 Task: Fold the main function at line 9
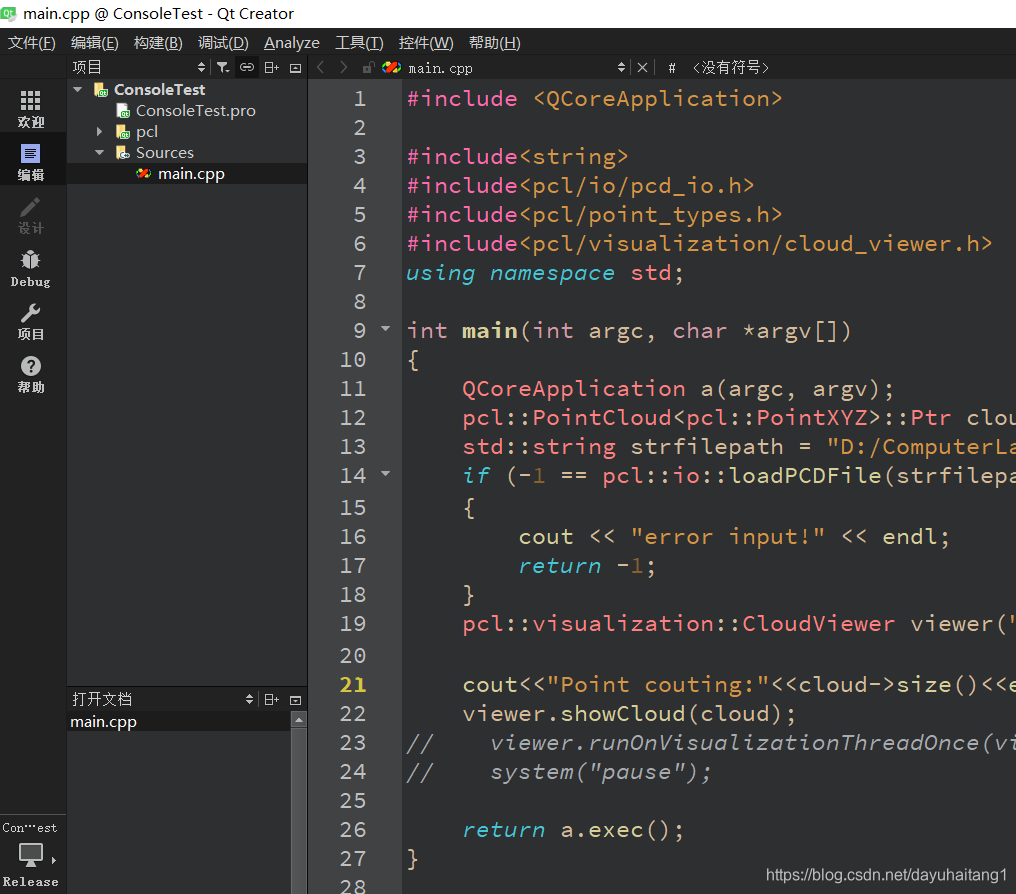pos(386,329)
